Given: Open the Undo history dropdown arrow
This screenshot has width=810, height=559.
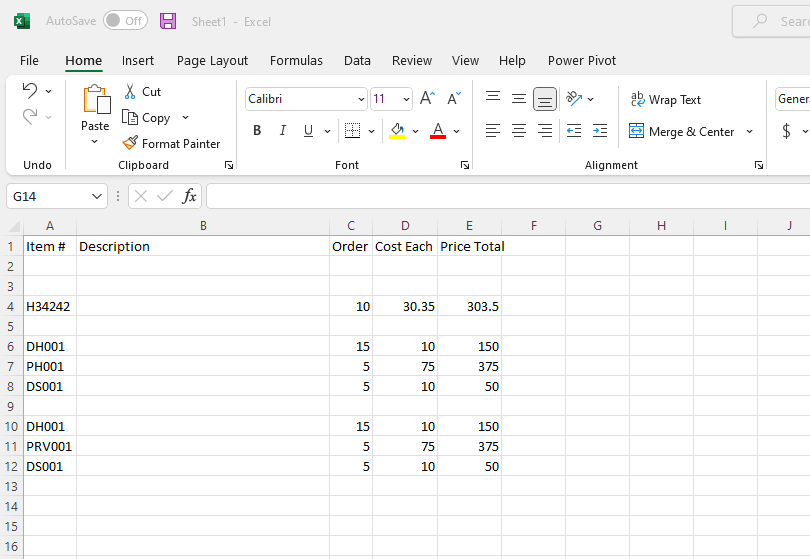Looking at the screenshot, I should pyautogui.click(x=49, y=91).
